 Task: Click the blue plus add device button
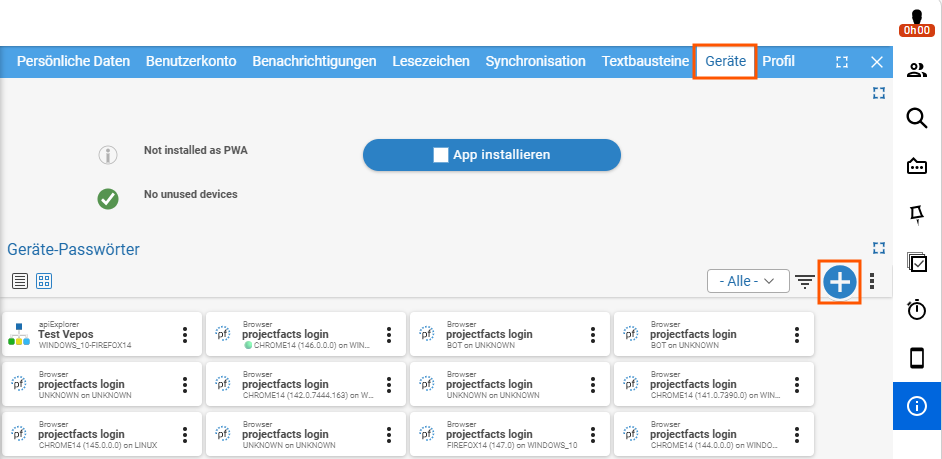click(x=840, y=282)
